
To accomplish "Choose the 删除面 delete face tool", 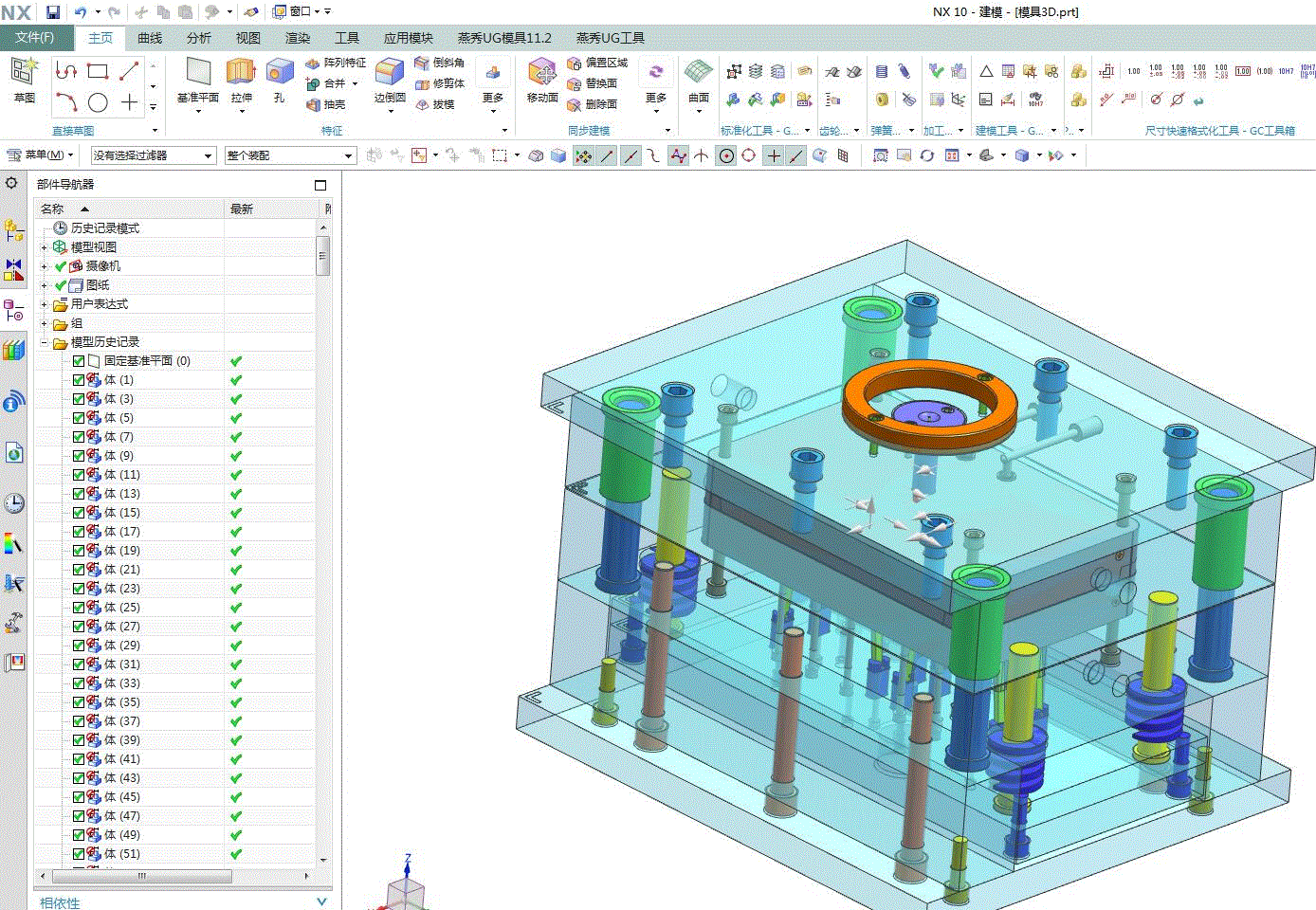I will click(593, 104).
